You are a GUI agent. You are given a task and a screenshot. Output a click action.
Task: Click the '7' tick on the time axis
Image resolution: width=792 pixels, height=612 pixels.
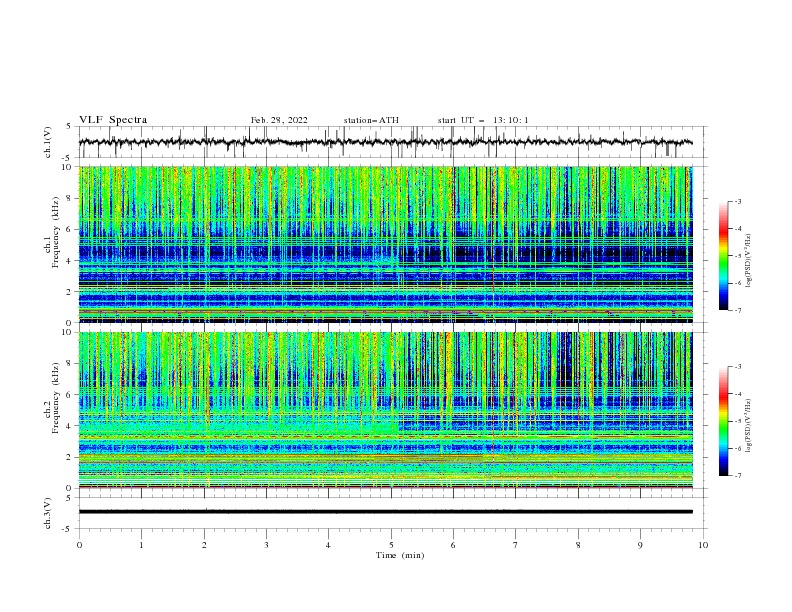click(516, 545)
